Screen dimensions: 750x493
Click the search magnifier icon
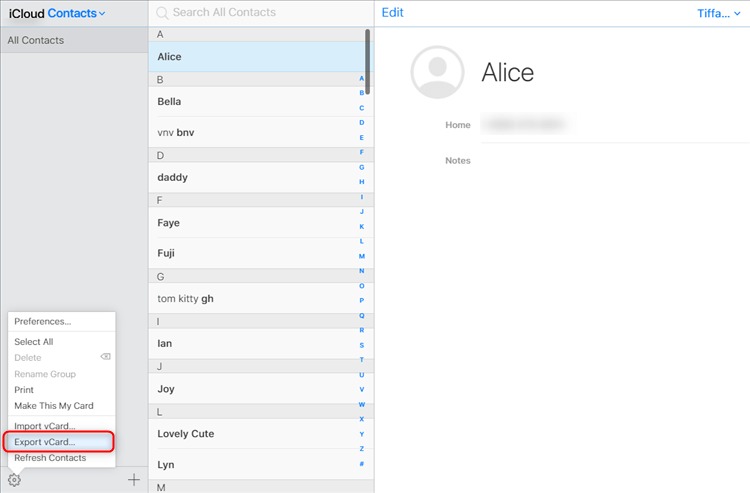[162, 13]
